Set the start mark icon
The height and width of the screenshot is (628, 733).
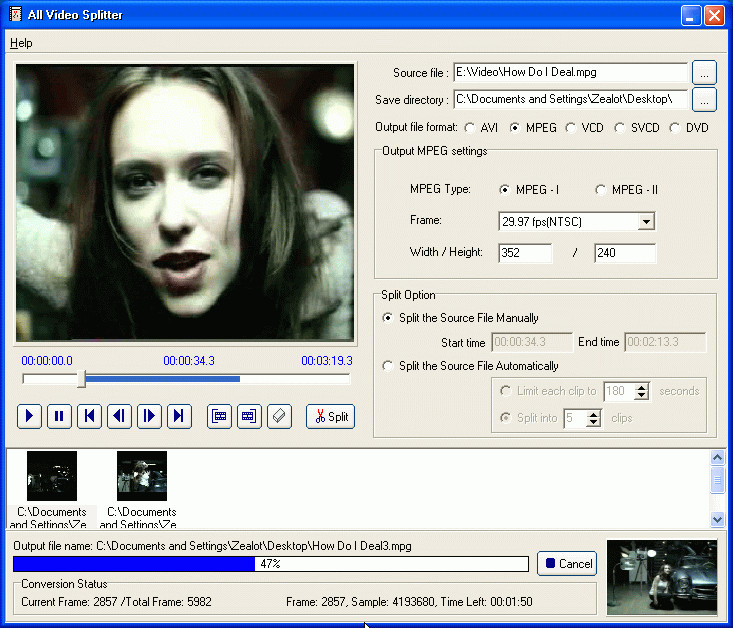219,416
